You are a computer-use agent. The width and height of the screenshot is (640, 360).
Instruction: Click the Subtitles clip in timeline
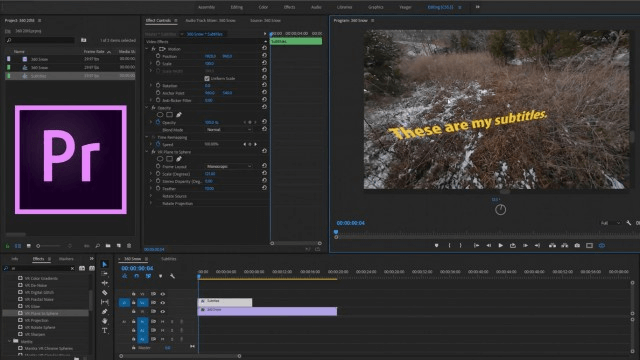click(225, 302)
